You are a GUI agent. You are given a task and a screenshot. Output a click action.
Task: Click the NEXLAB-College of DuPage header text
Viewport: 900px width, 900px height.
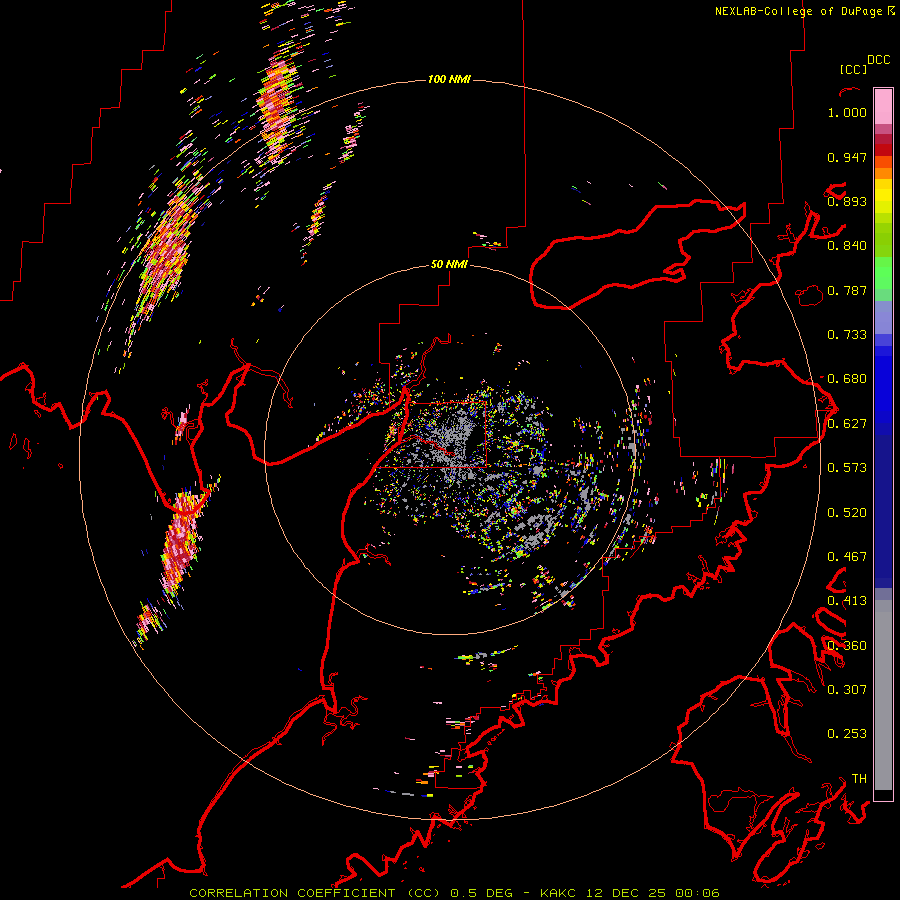[798, 11]
